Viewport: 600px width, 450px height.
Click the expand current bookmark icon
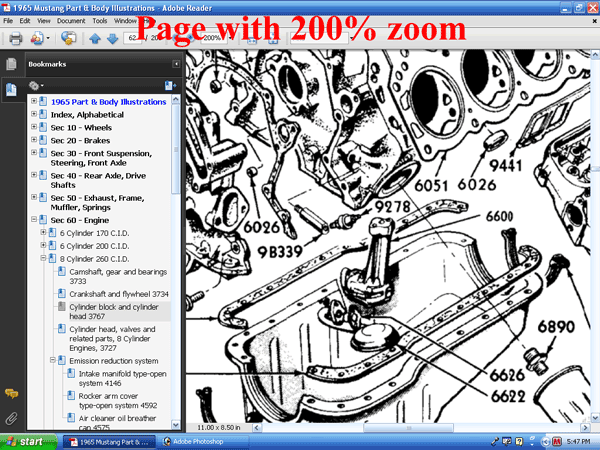pyautogui.click(x=170, y=86)
